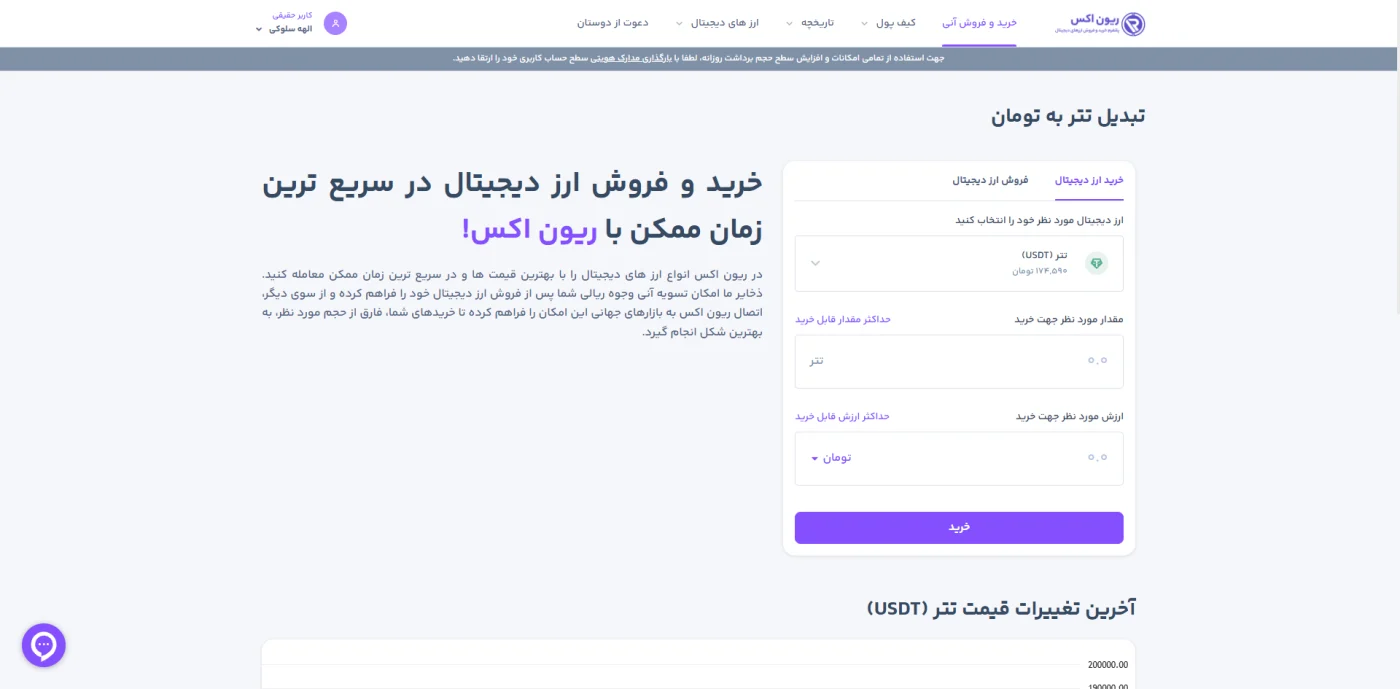Expand the ارز های دیجیتال chevron arrow
1400x689 pixels.
click(x=679, y=24)
